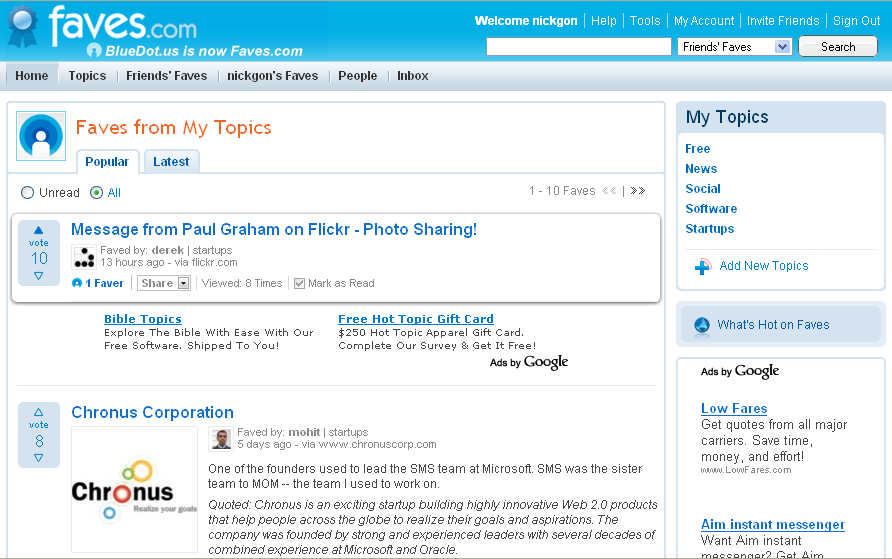Open the Software topic link
The height and width of the screenshot is (559, 892).
[x=711, y=209]
